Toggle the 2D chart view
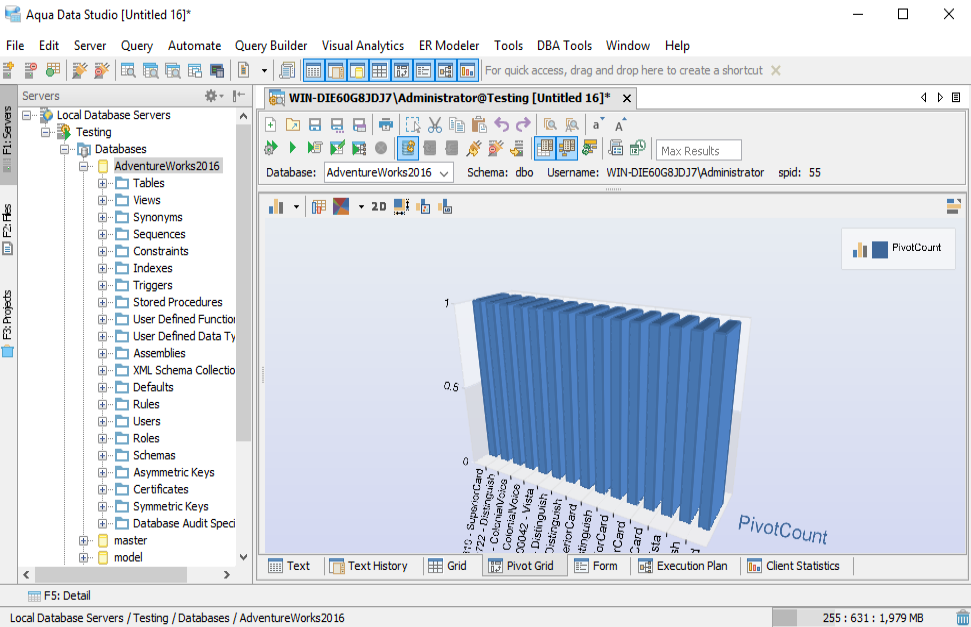Viewport: 971px width, 627px height. click(x=378, y=207)
